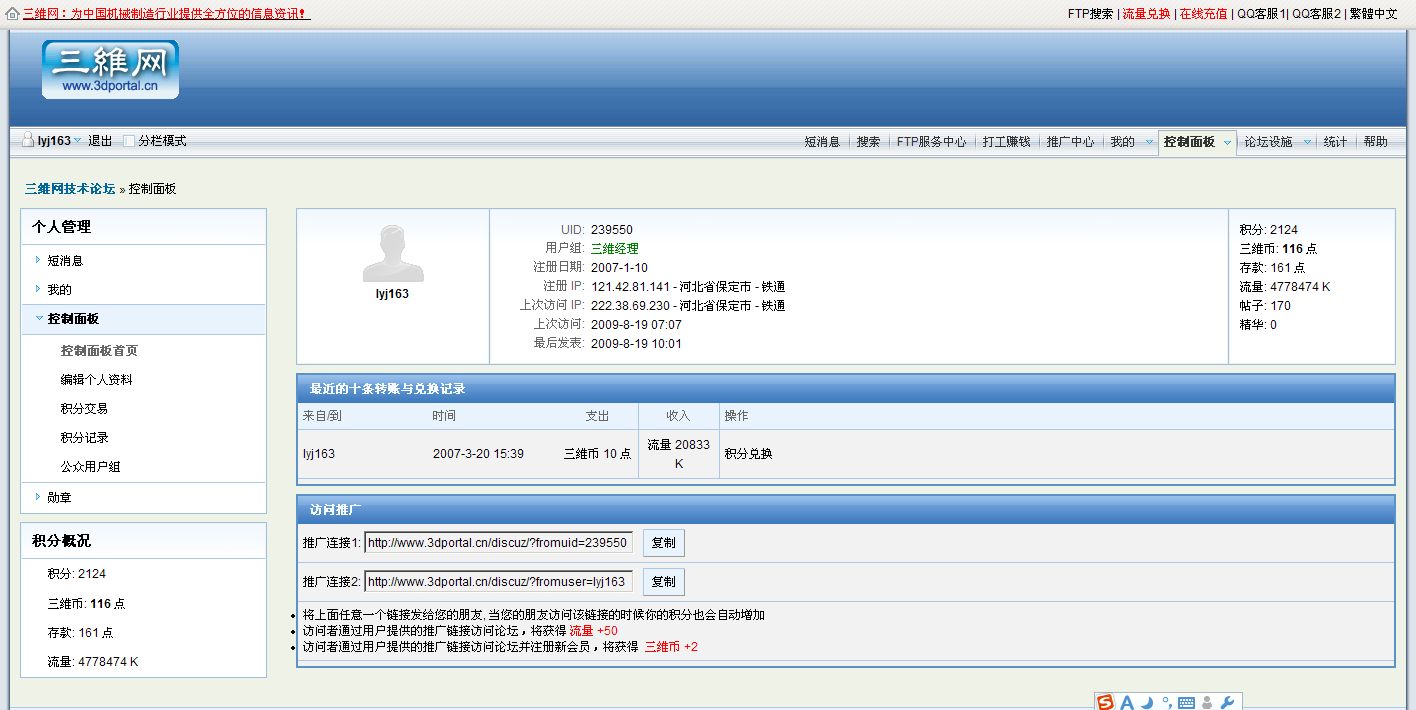The height and width of the screenshot is (710, 1416).
Task: Open 流量兑换 link at top right
Action: [1146, 14]
